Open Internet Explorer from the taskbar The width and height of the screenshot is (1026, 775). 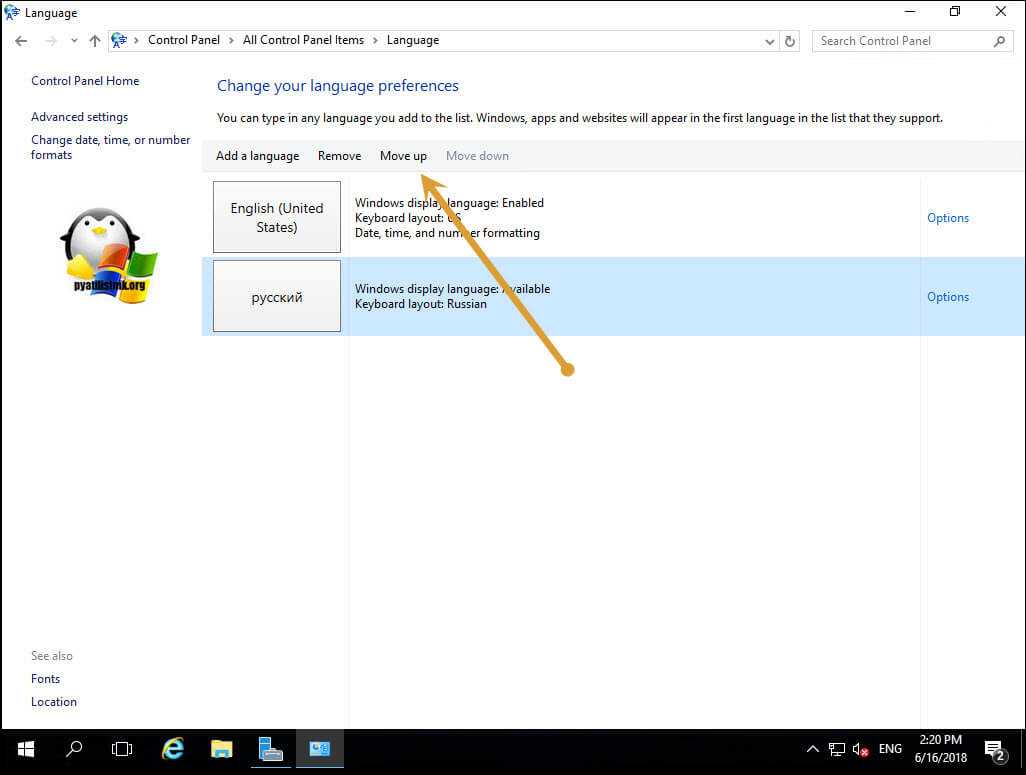[x=173, y=748]
